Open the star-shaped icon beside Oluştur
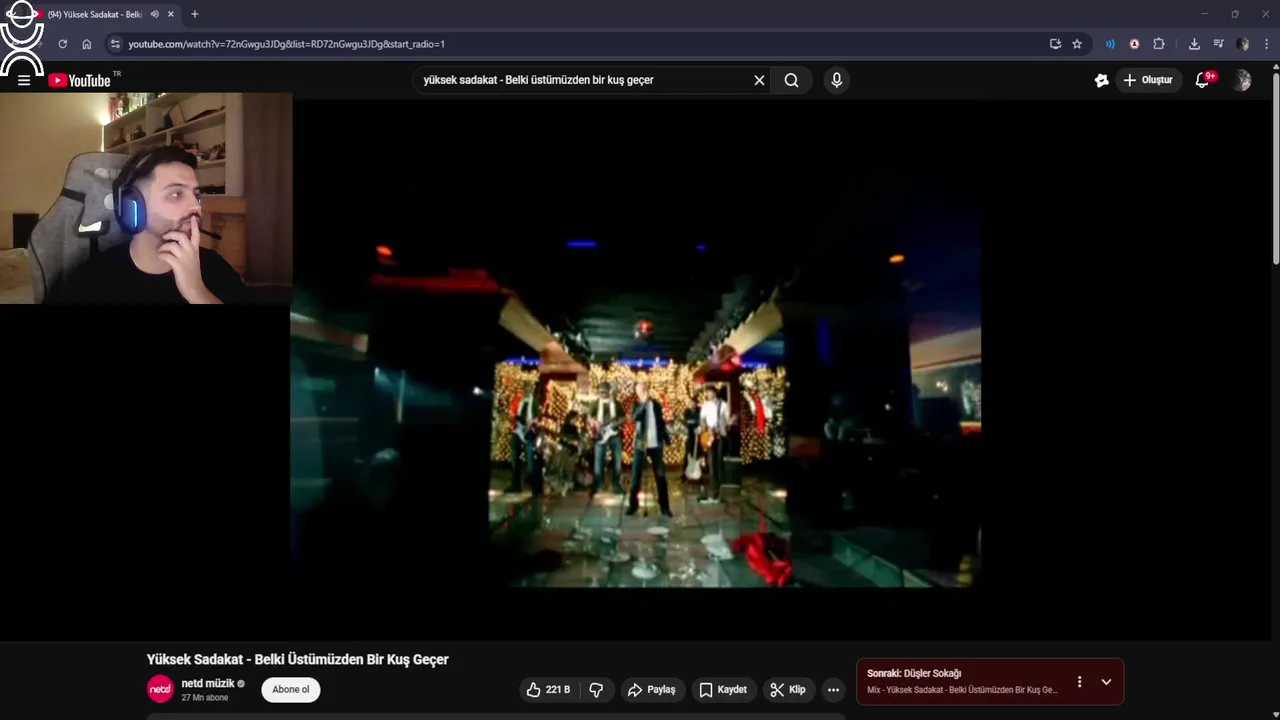Viewport: 1280px width, 720px height. pyautogui.click(x=1101, y=80)
